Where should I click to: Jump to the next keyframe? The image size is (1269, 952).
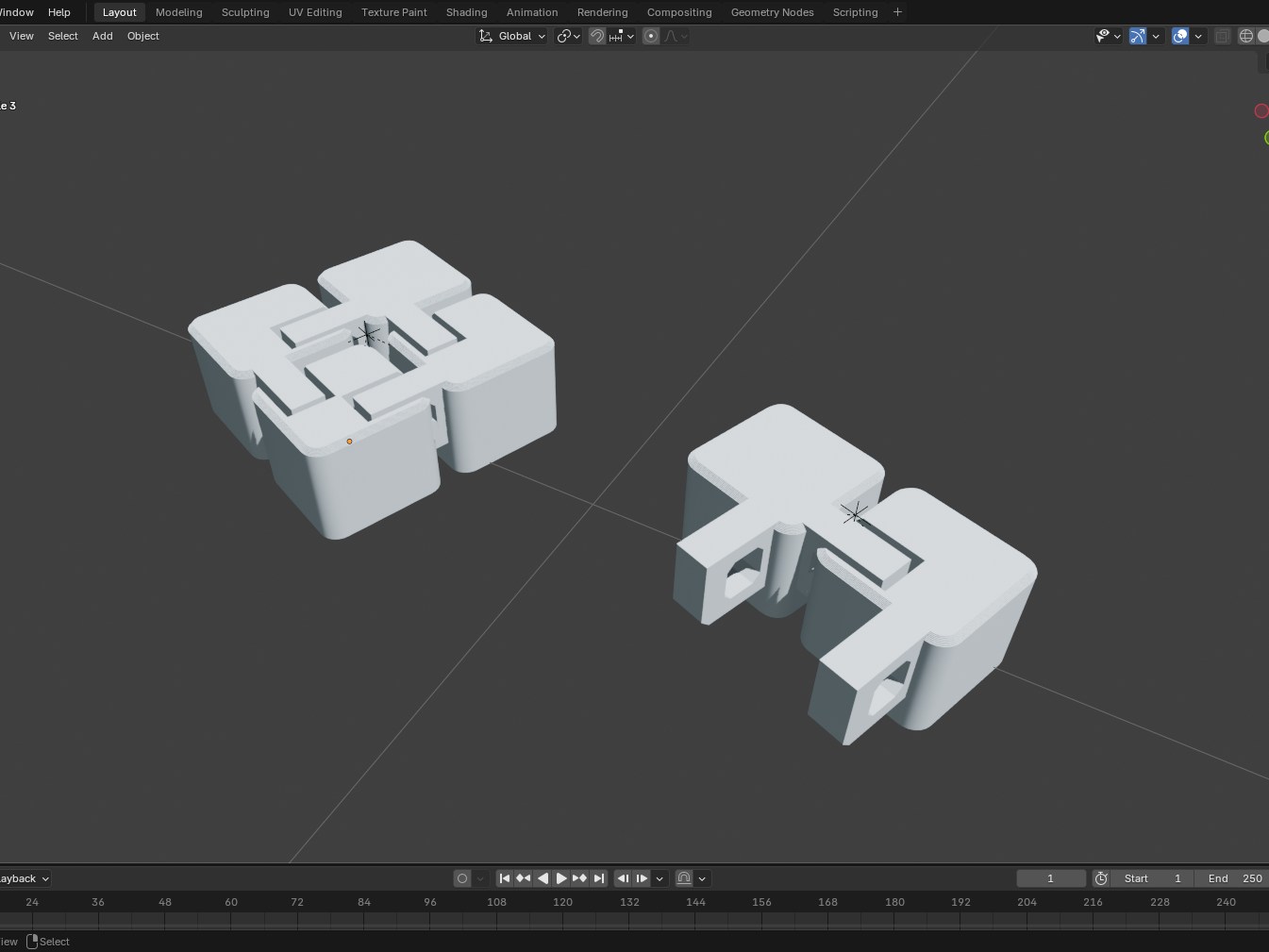[x=580, y=878]
